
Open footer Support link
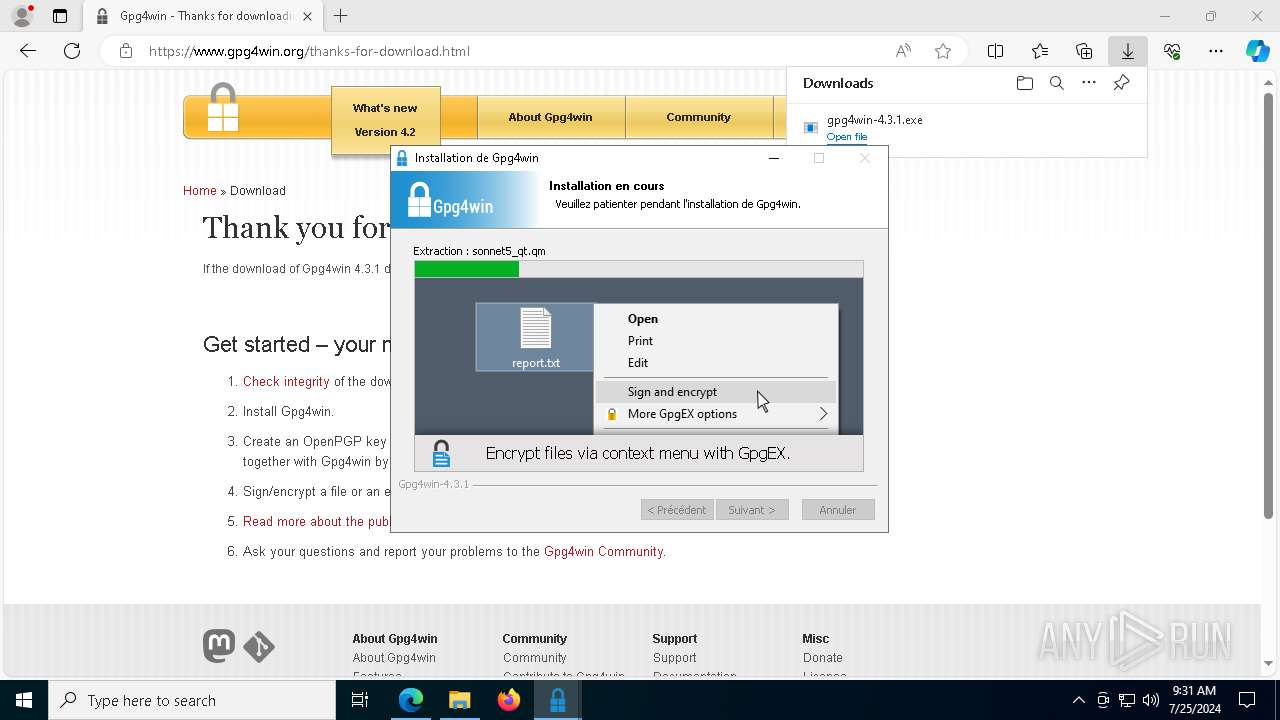(x=675, y=658)
